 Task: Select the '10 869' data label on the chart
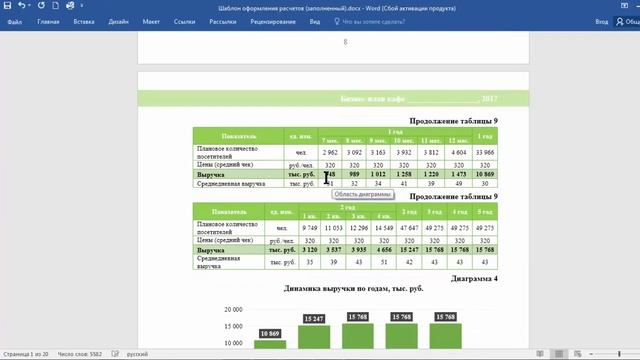[x=270, y=333]
